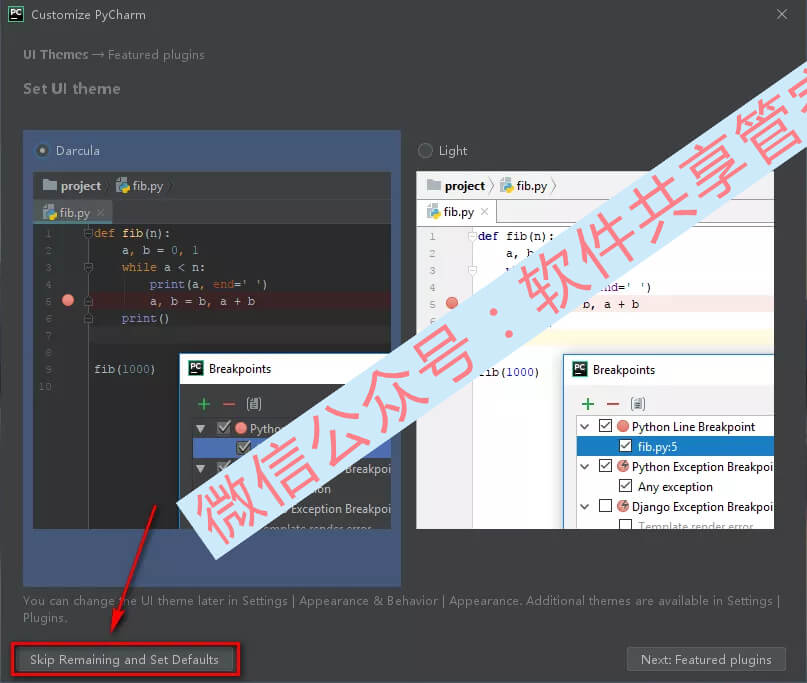Image resolution: width=807 pixels, height=683 pixels.
Task: Select the Darcula theme radio button
Action: click(x=42, y=151)
